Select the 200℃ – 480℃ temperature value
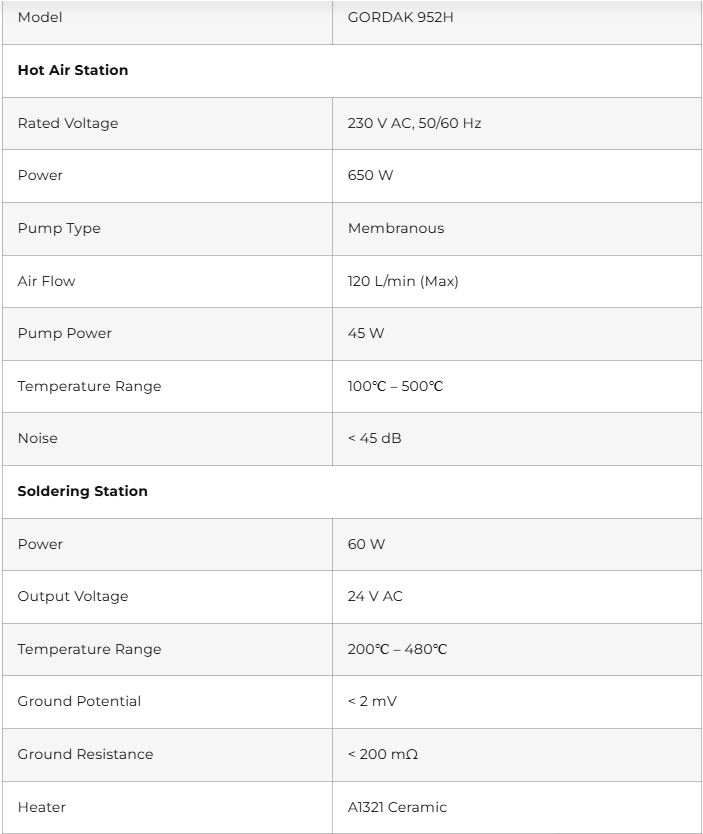 click(397, 650)
